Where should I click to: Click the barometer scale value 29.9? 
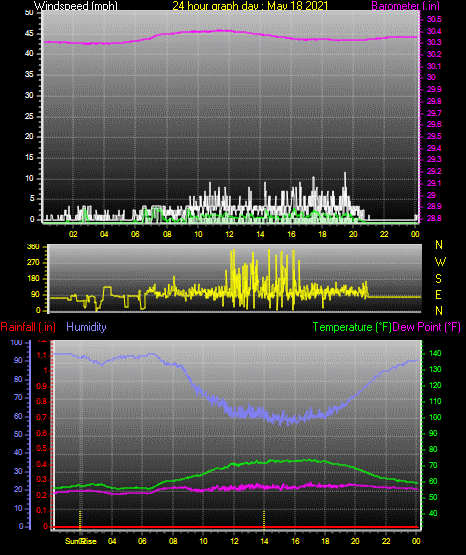(434, 89)
